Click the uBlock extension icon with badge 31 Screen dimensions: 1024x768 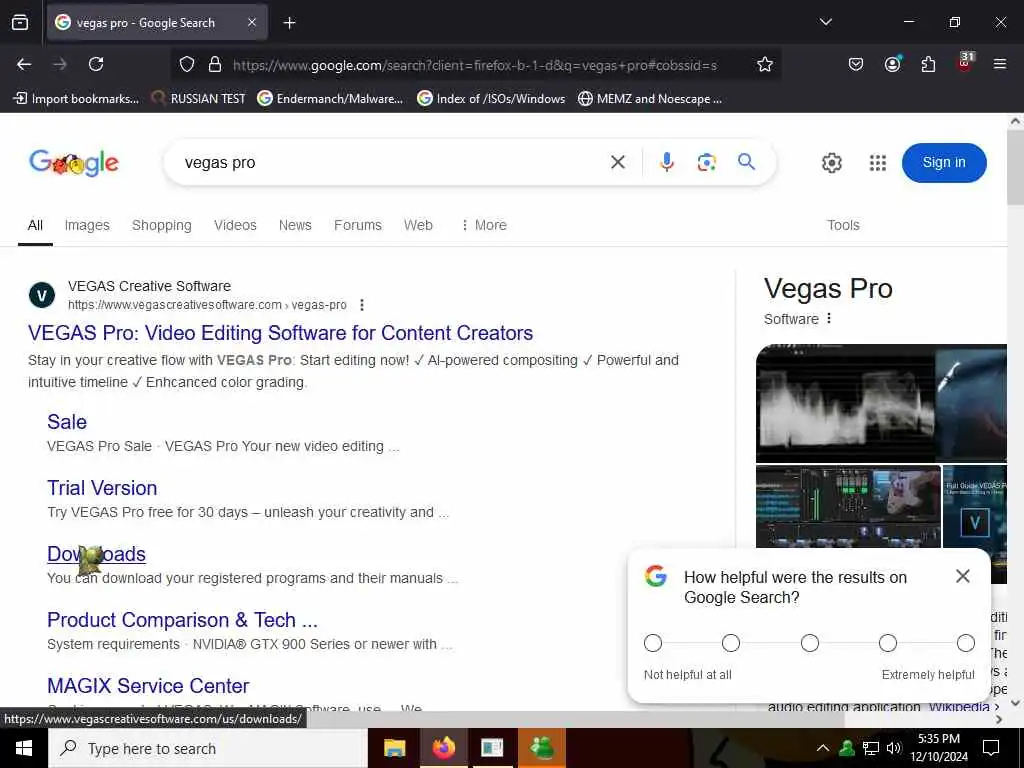click(965, 63)
